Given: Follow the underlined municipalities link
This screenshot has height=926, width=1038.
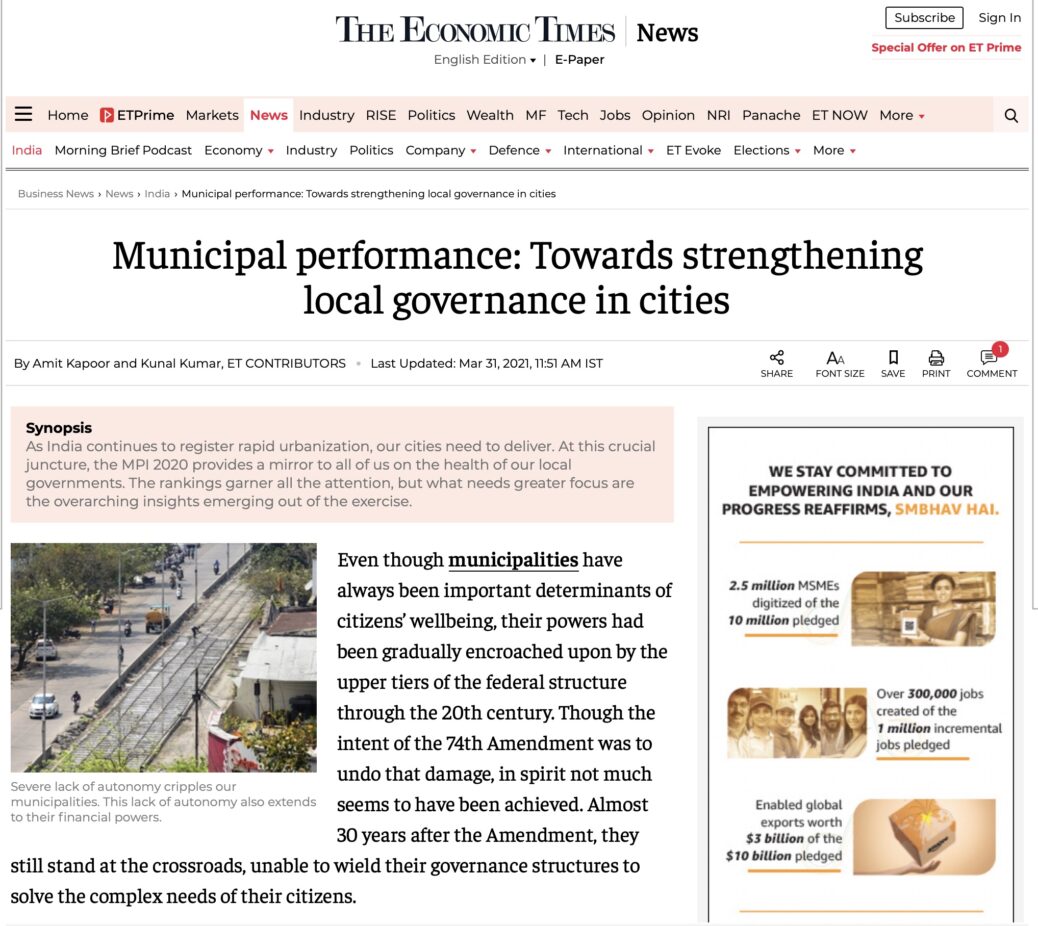Looking at the screenshot, I should pos(513,560).
